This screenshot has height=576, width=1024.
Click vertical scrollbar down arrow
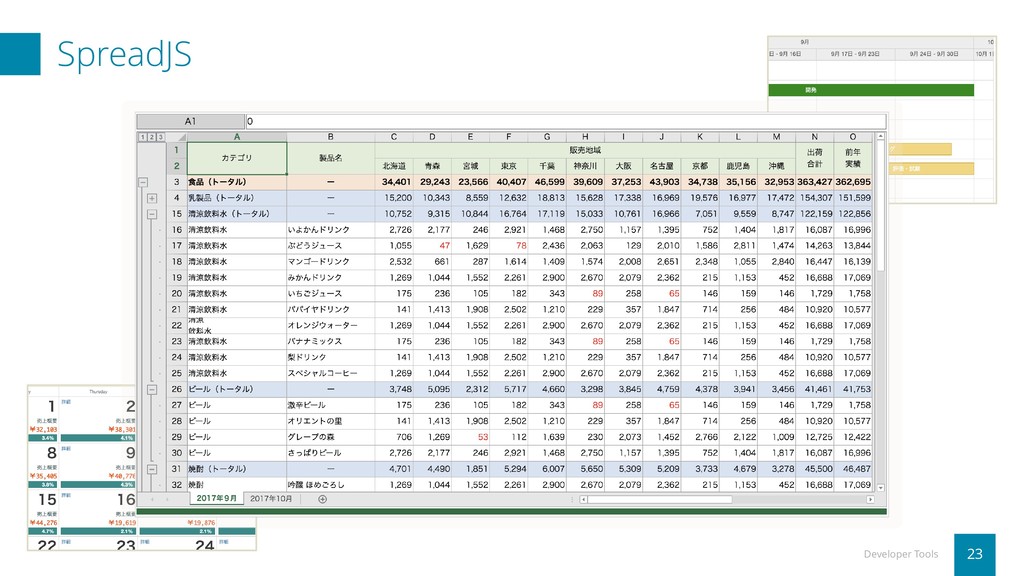coord(880,487)
